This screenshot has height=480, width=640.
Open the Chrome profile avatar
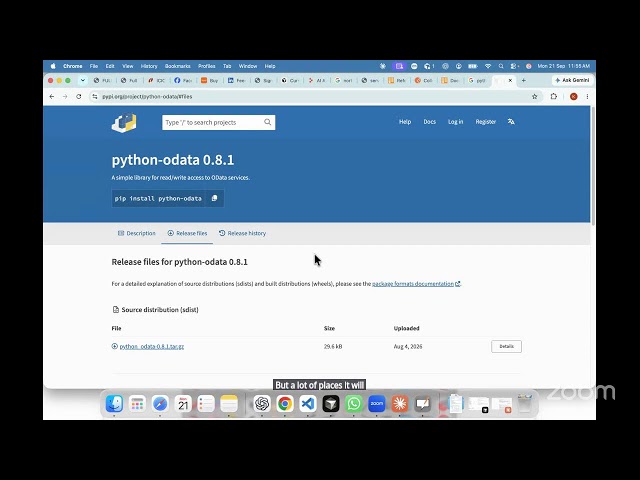pos(573,97)
